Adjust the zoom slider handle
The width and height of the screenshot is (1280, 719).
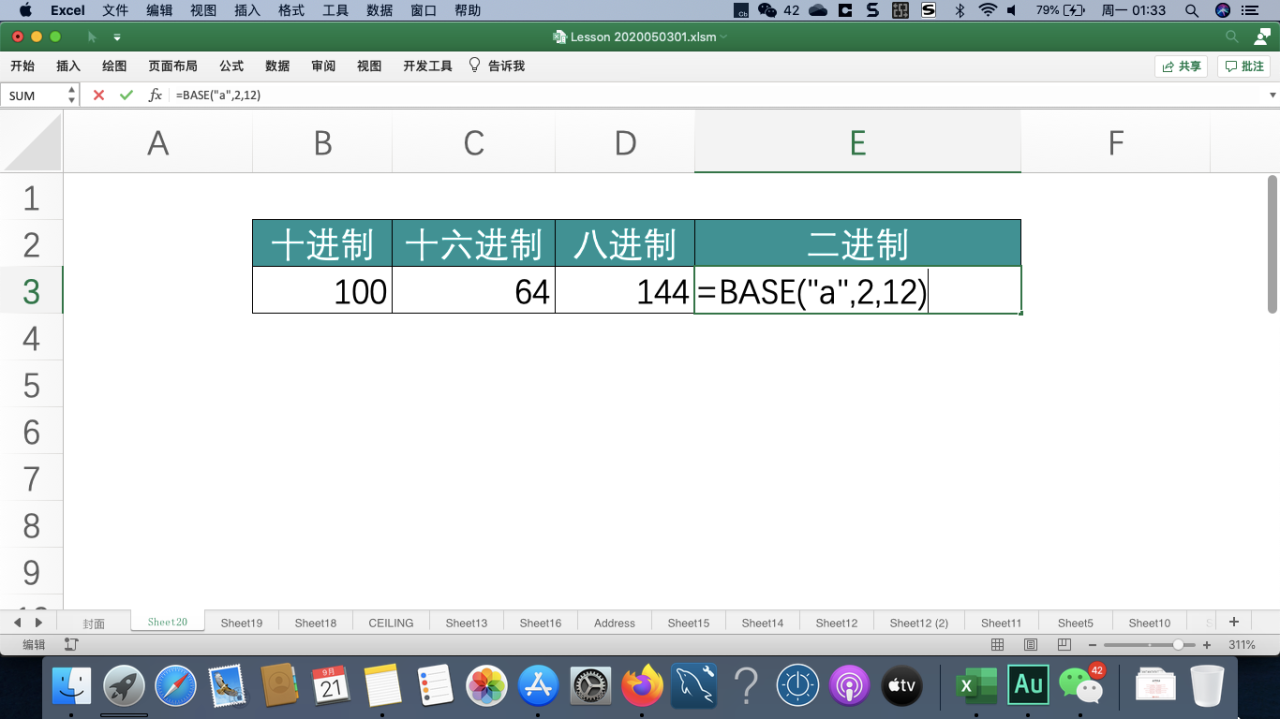[x=1179, y=645]
